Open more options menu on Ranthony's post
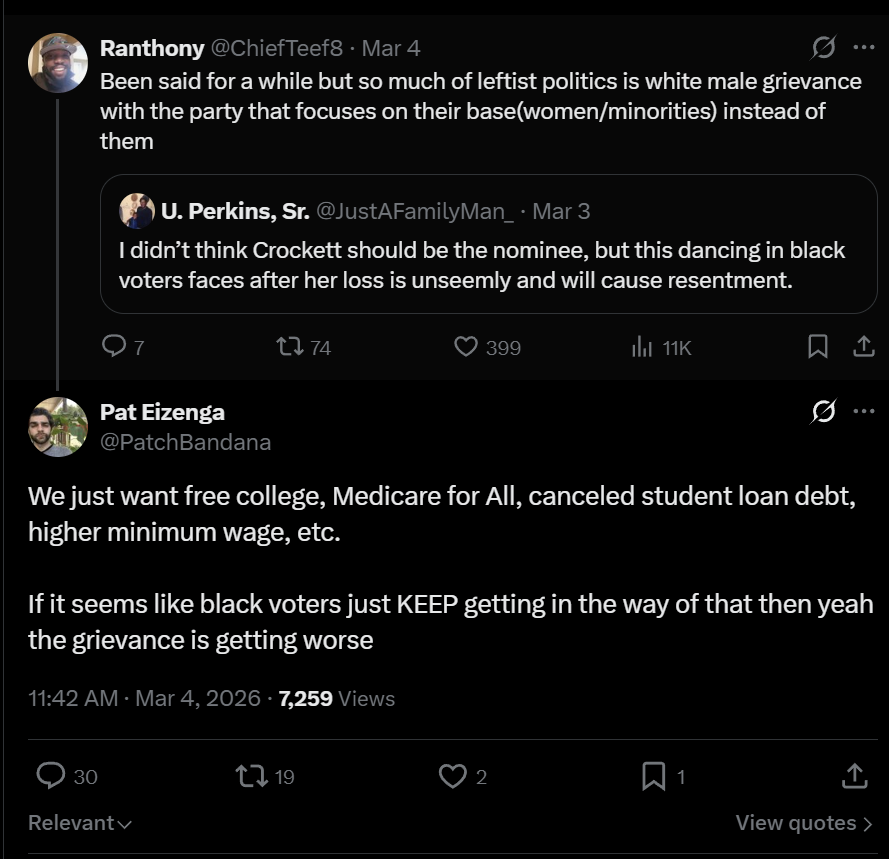The height and width of the screenshot is (859, 889). (863, 47)
